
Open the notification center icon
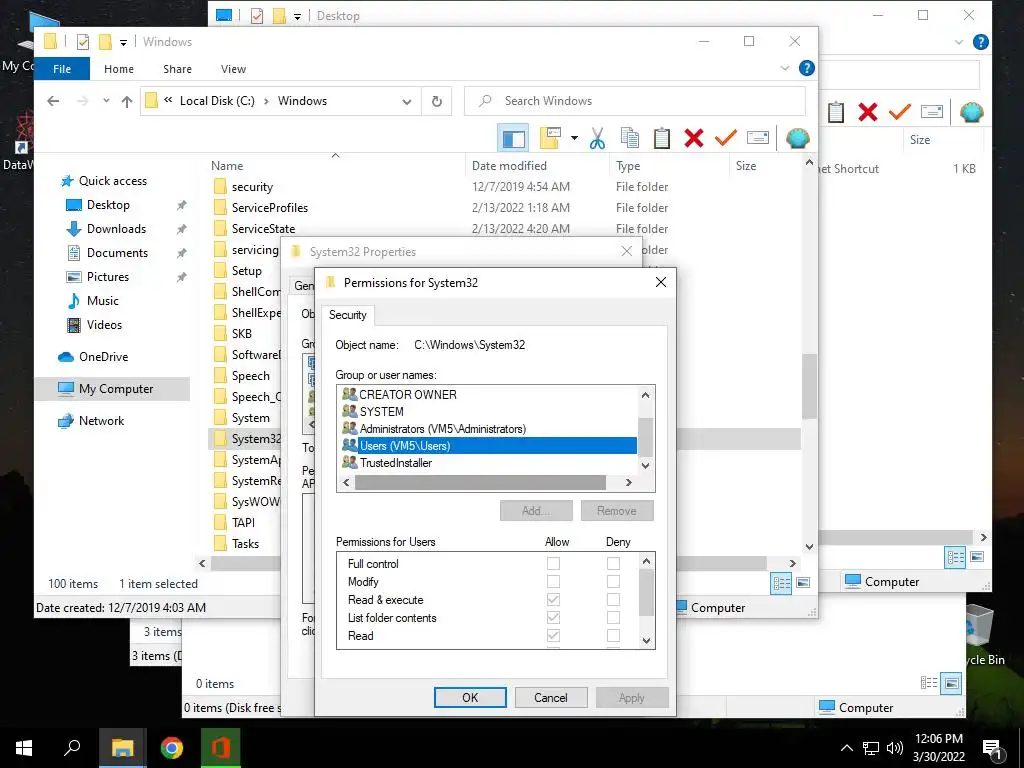tap(993, 749)
